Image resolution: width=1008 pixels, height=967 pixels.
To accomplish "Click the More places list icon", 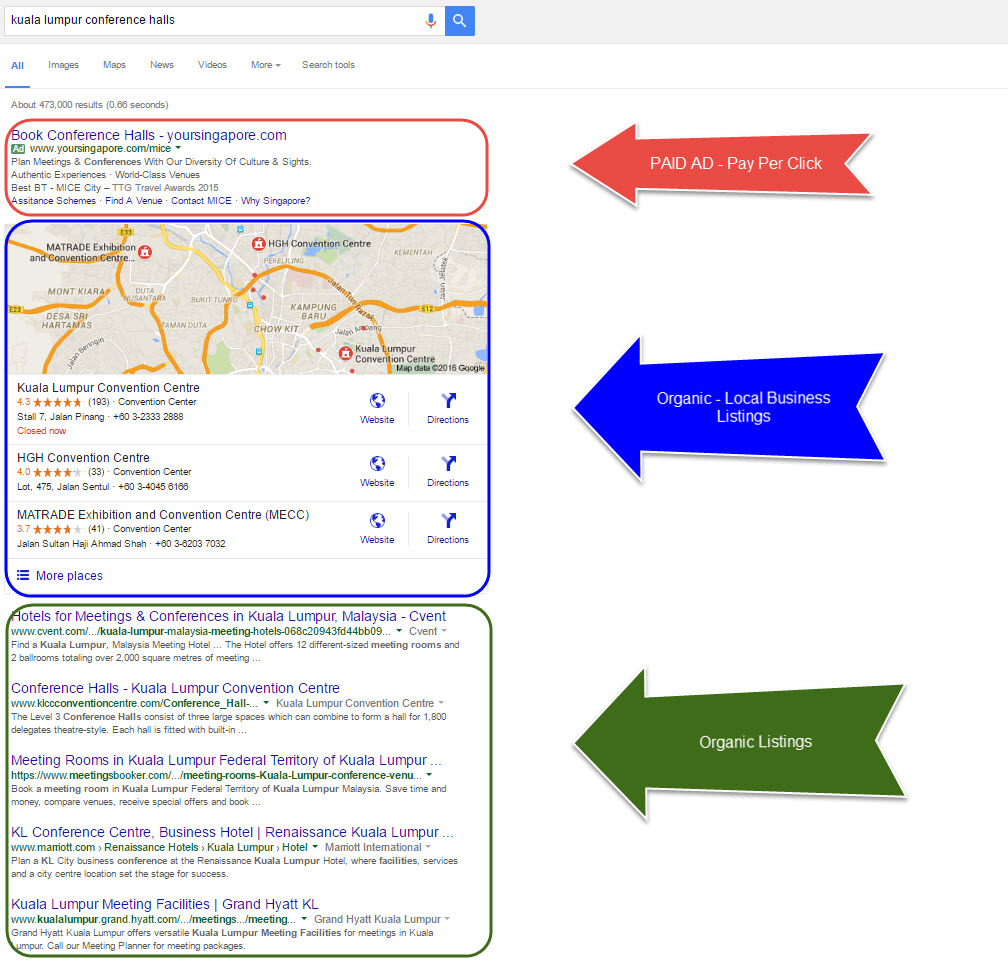I will [22, 575].
